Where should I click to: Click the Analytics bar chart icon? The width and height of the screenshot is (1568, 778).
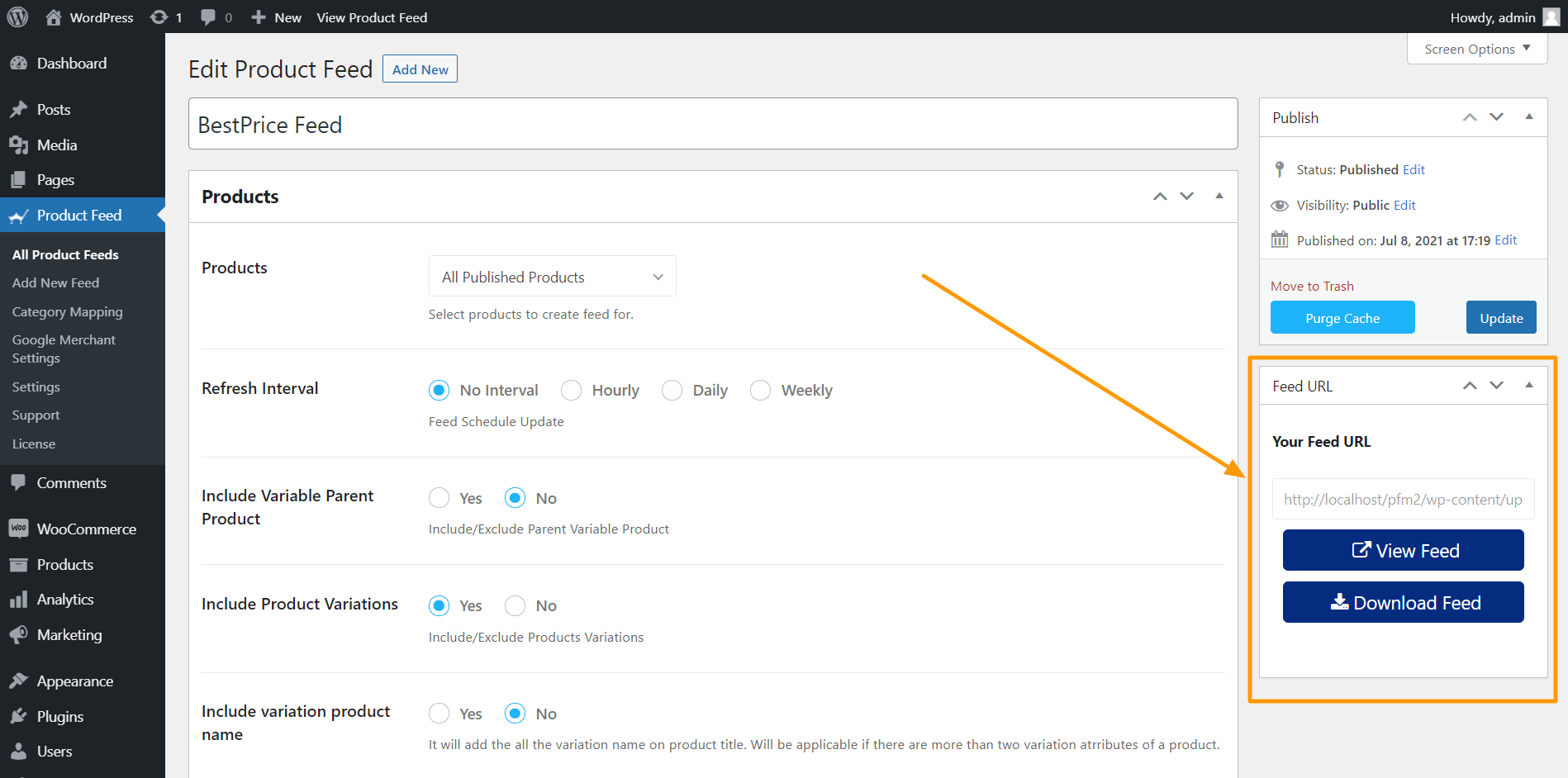pos(18,600)
